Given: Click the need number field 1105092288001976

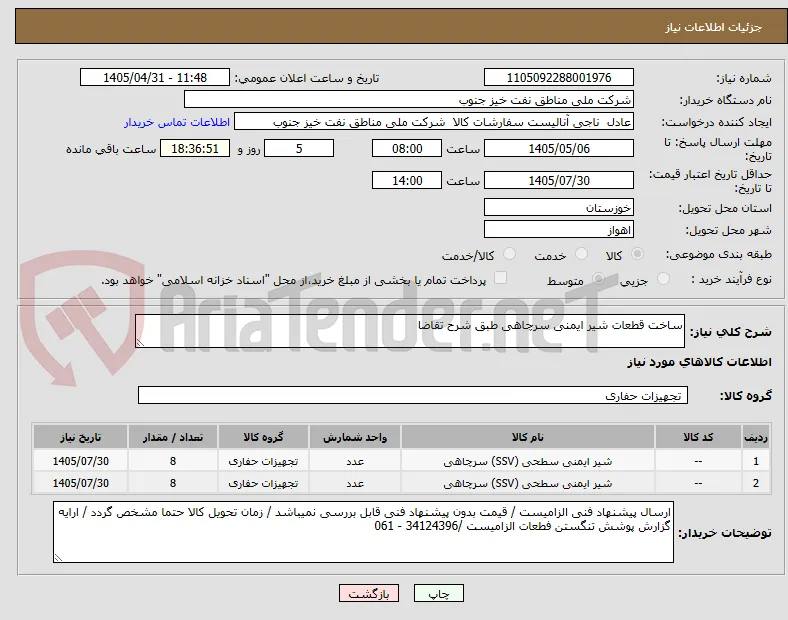Looking at the screenshot, I should pyautogui.click(x=559, y=77).
